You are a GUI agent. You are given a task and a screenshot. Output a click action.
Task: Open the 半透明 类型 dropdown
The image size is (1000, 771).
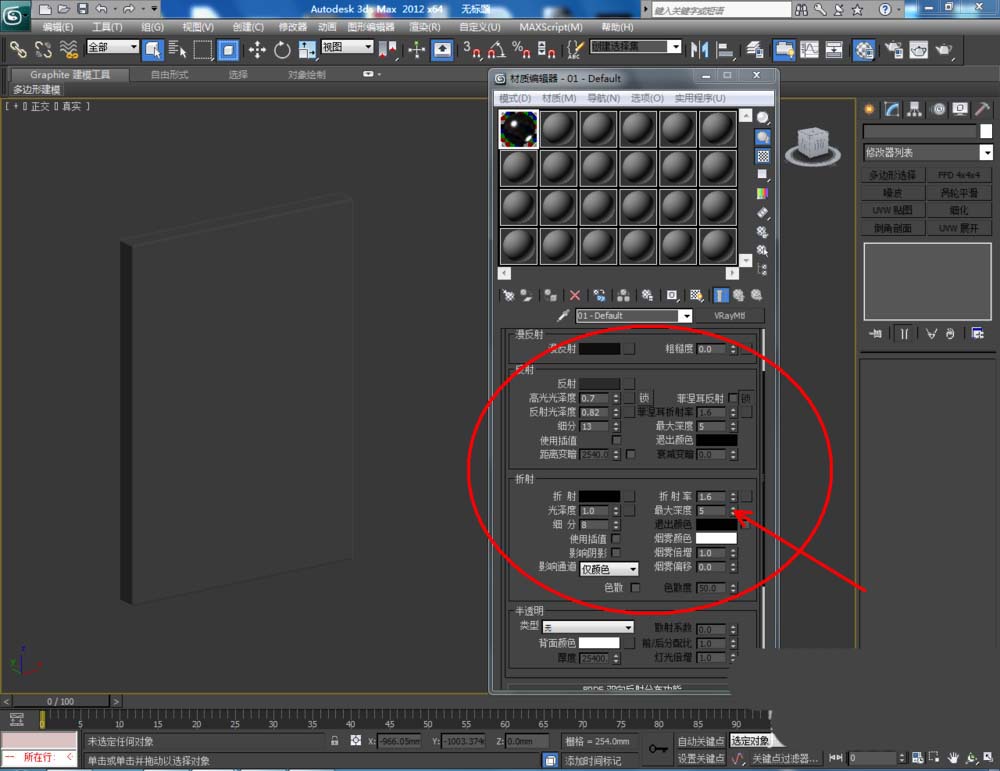tap(588, 628)
